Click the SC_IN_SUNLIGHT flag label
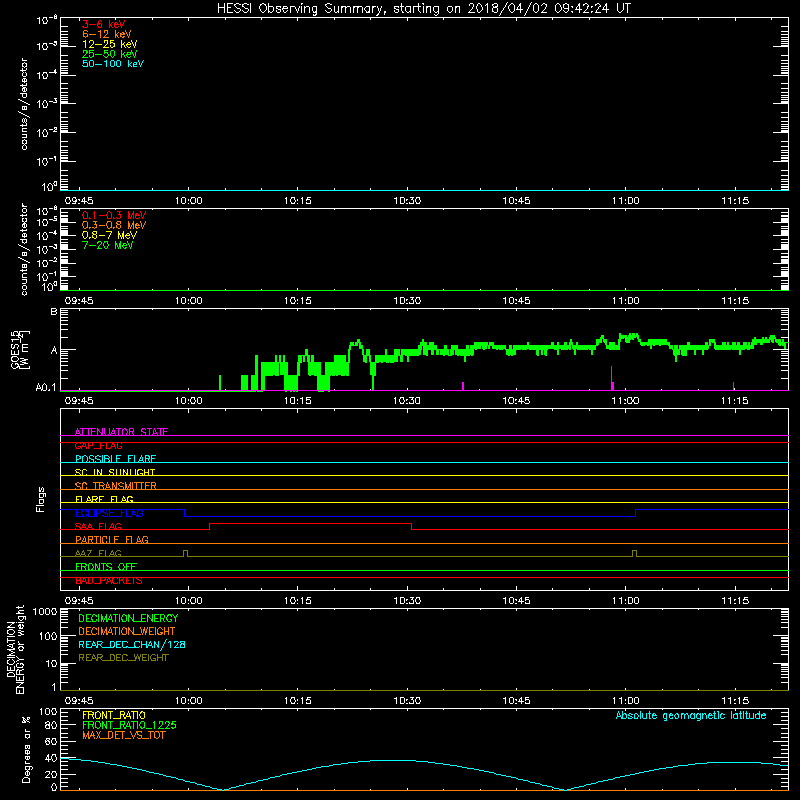Image resolution: width=800 pixels, height=800 pixels. (115, 472)
